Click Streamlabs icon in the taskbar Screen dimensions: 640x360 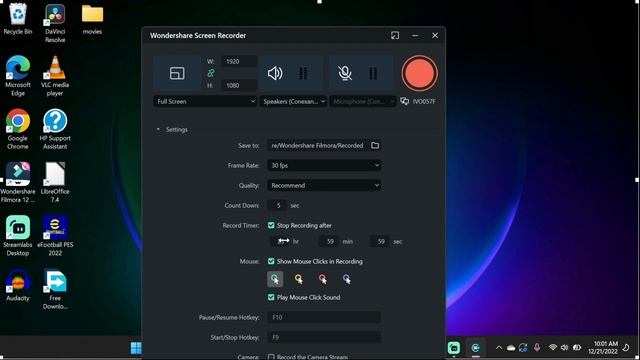pos(454,348)
